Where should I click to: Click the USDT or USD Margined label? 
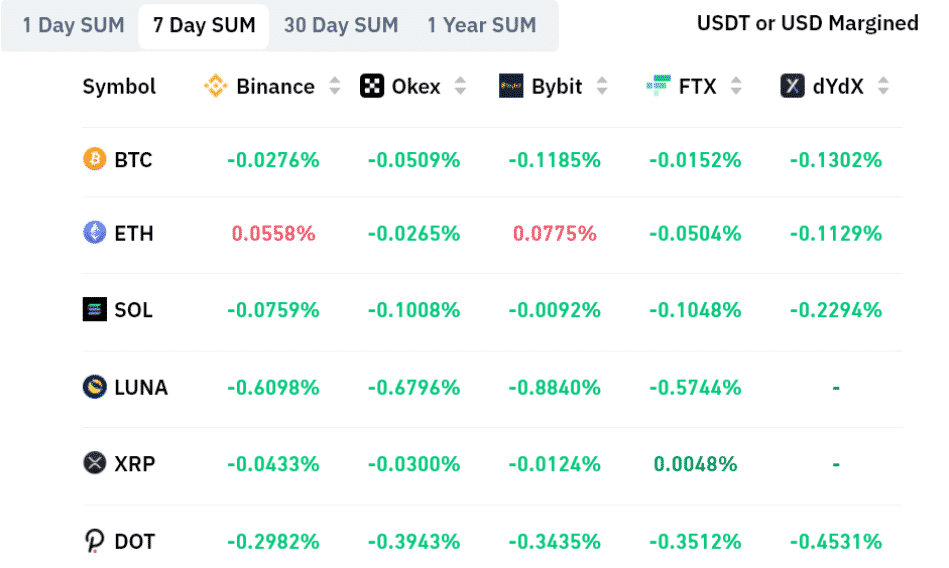(807, 23)
